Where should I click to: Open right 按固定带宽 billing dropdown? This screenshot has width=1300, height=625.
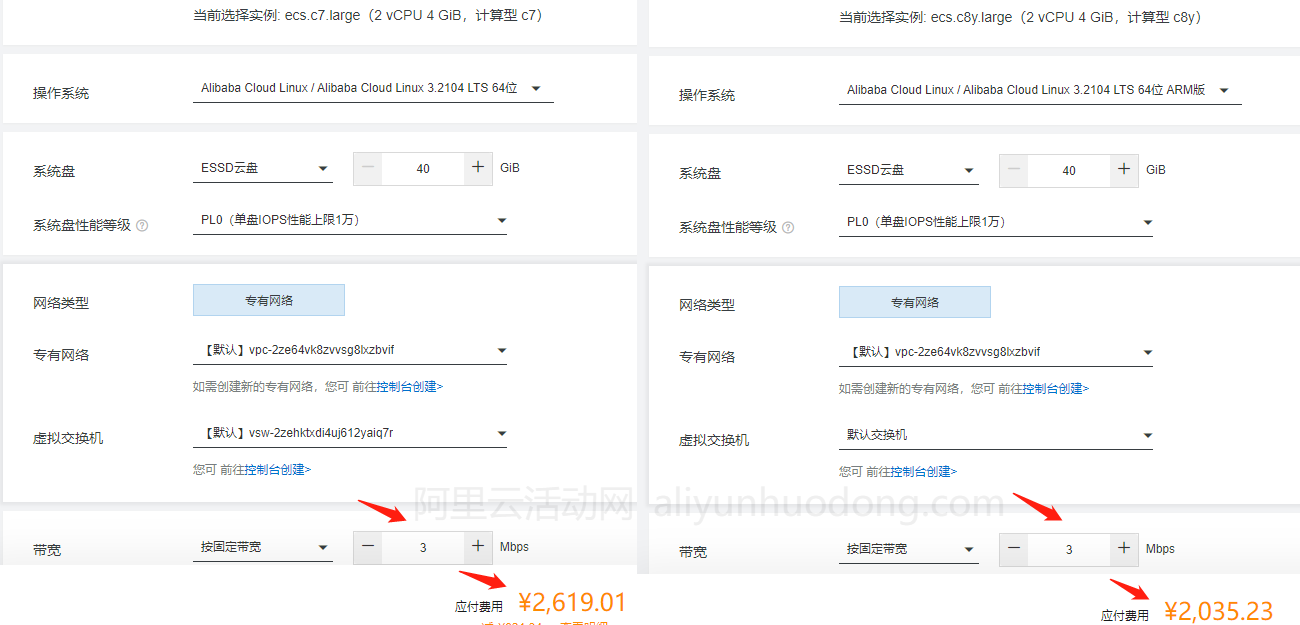(x=909, y=550)
